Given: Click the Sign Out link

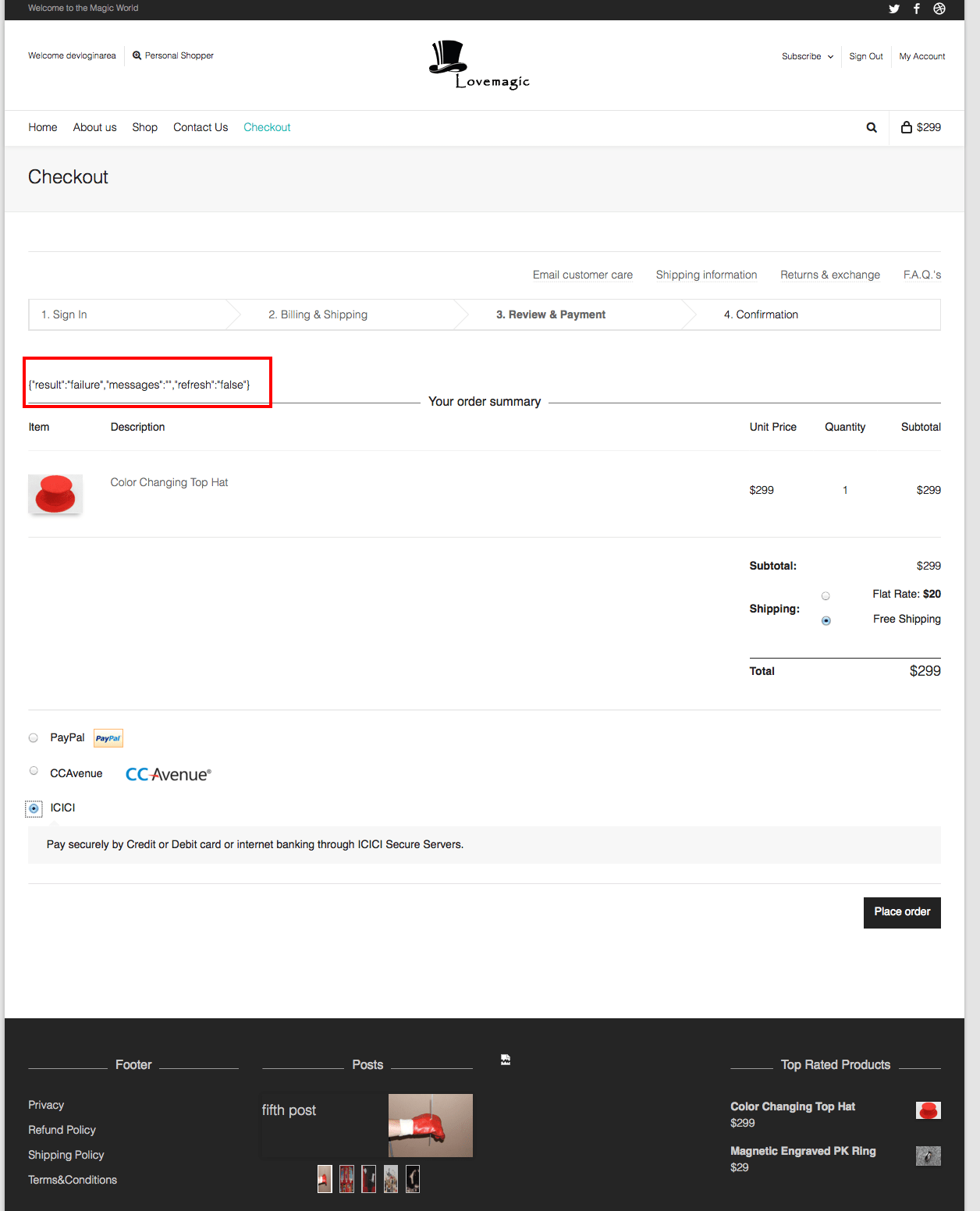Looking at the screenshot, I should pyautogui.click(x=865, y=56).
